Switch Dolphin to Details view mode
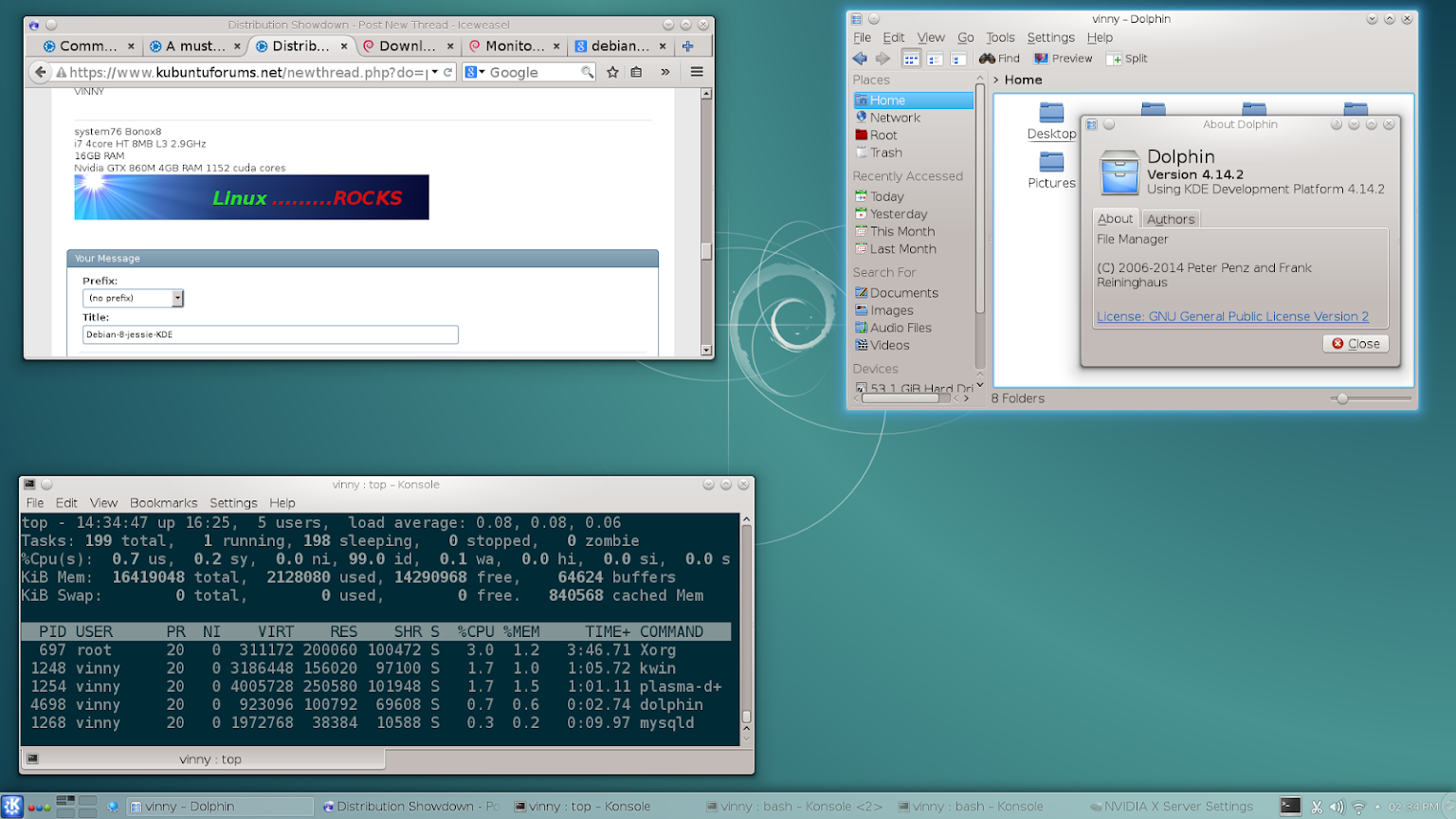This screenshot has width=1456, height=819. [958, 59]
